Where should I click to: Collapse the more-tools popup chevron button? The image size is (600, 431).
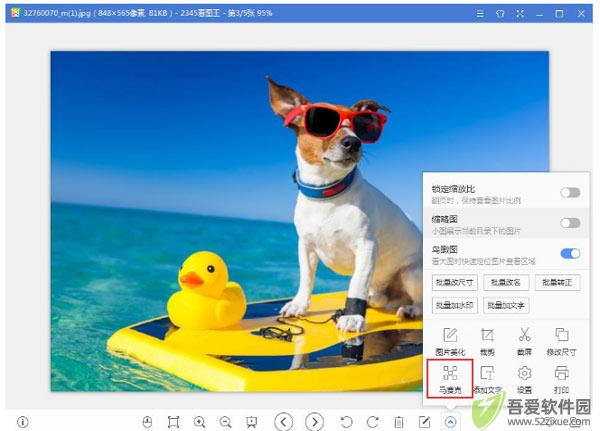(450, 422)
